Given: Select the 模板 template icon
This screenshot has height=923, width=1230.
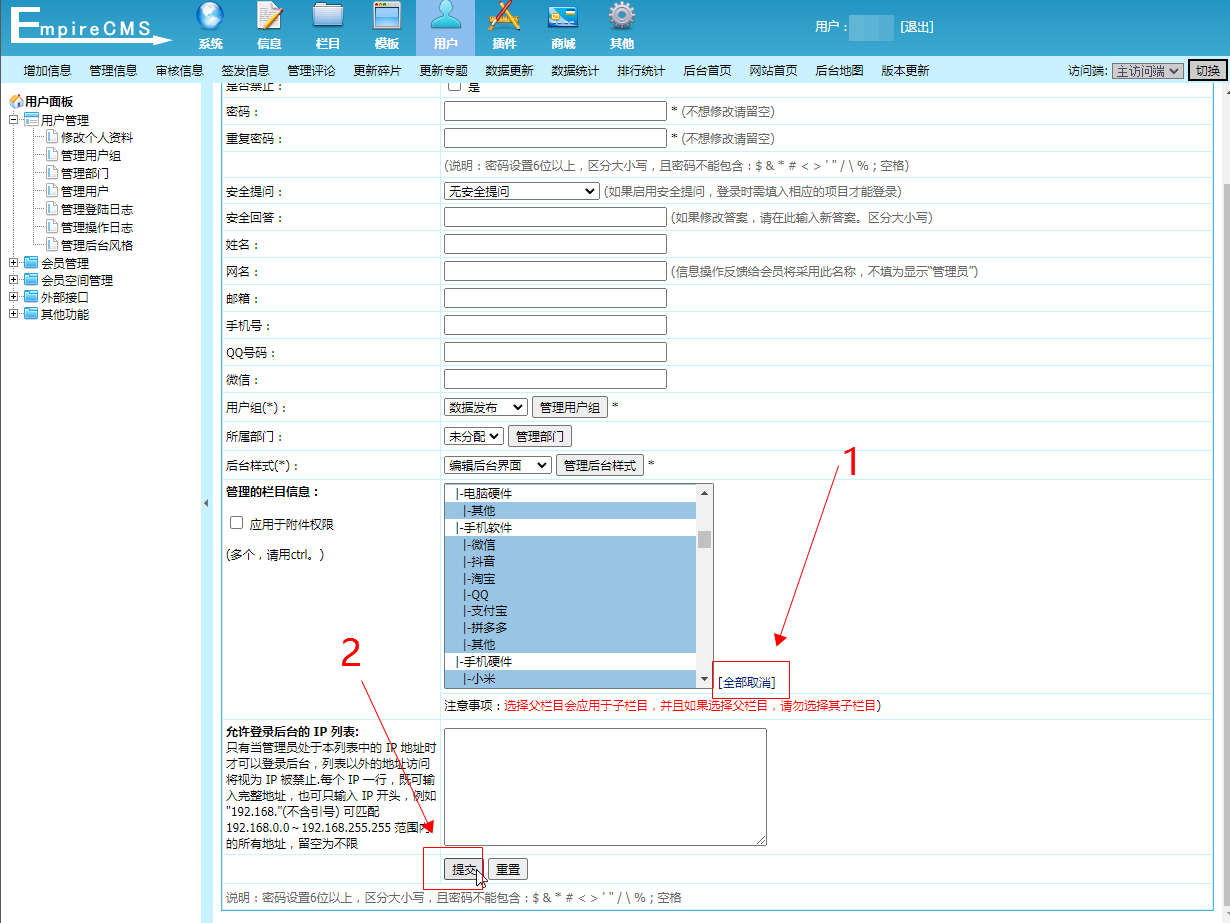Looking at the screenshot, I should 387,17.
